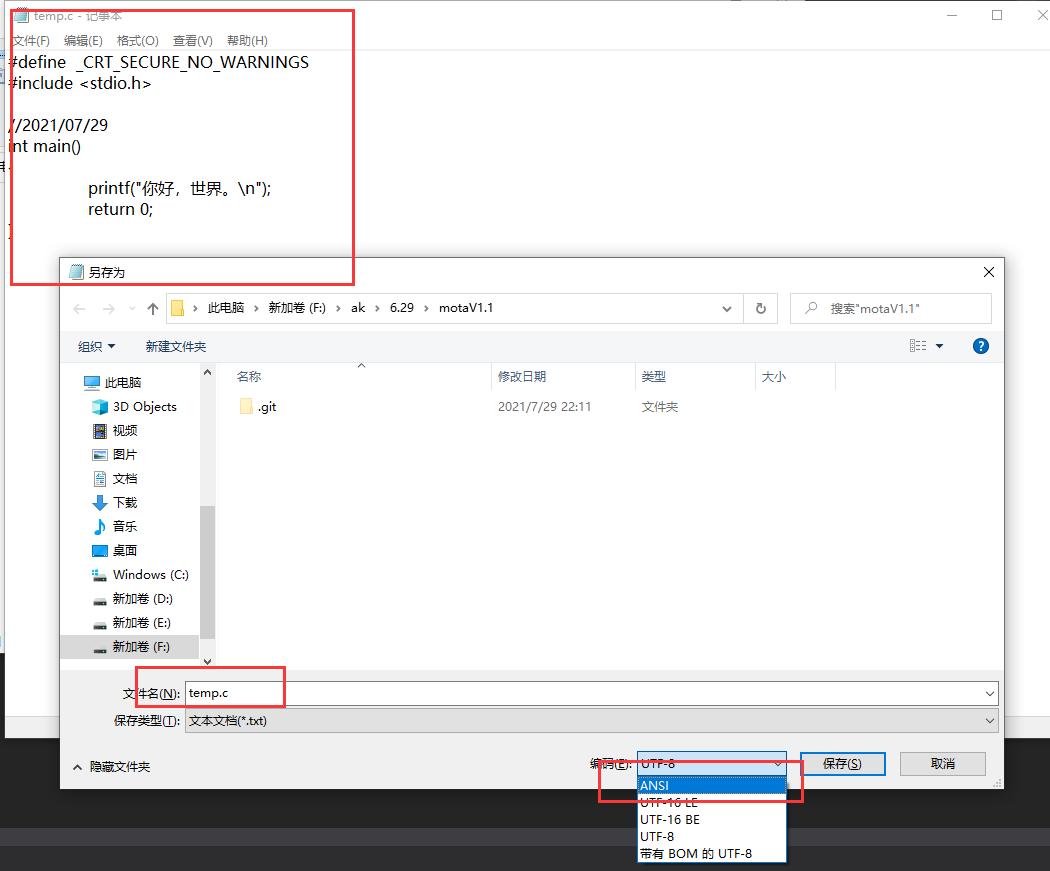
Task: Click motaV1.1 in address breadcrumb
Action: point(466,308)
